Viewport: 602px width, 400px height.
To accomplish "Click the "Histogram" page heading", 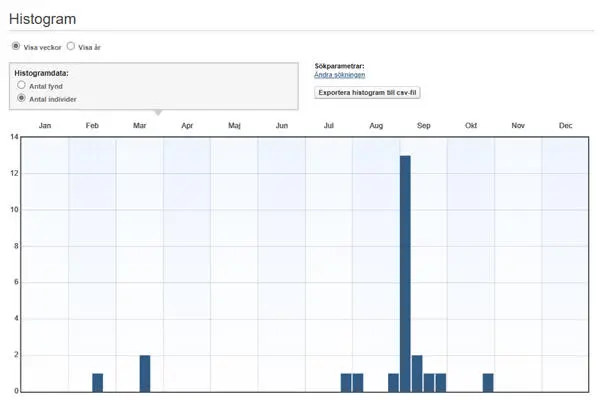I will pos(42,18).
